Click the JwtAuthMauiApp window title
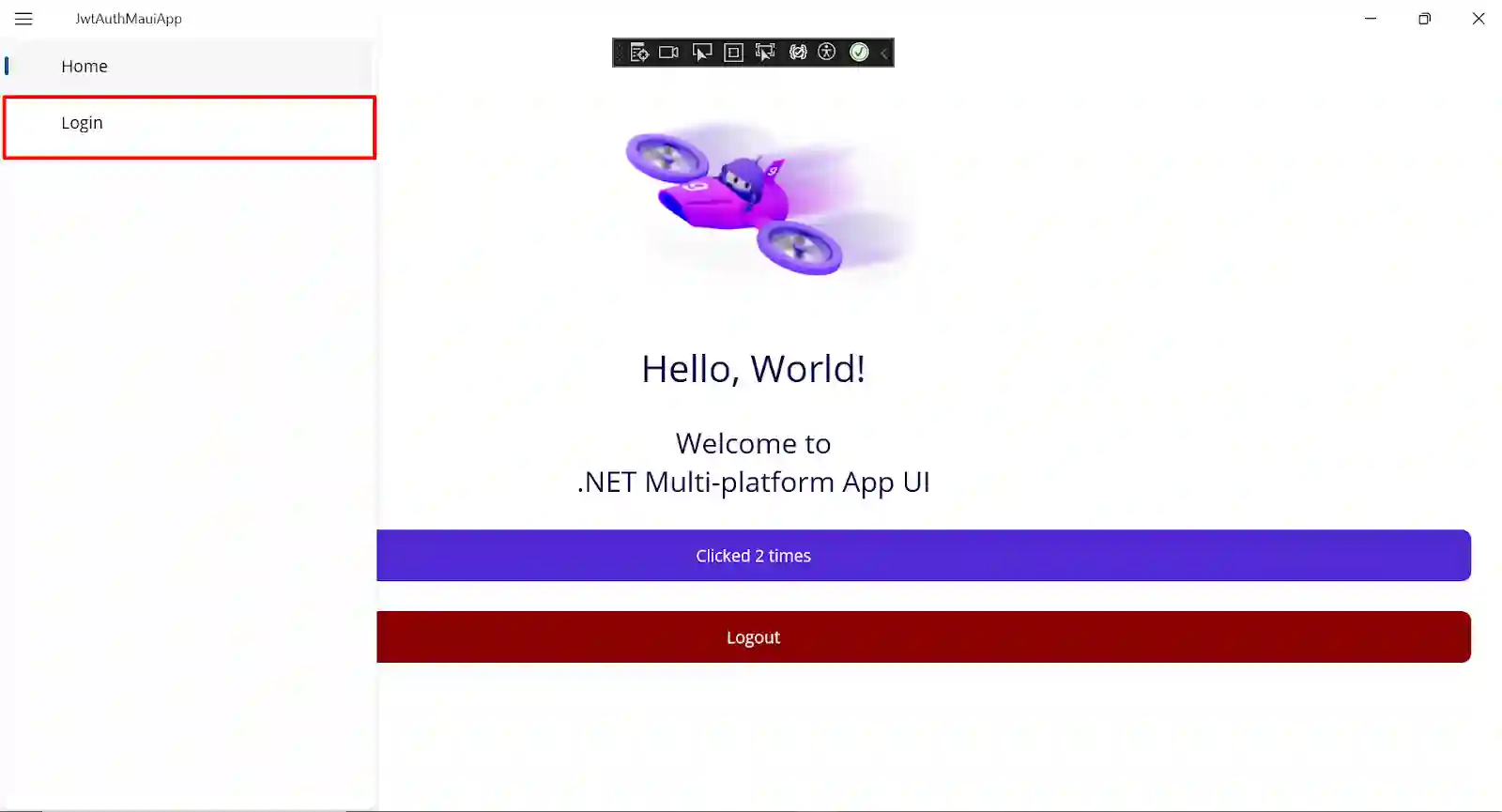1502x812 pixels. point(129,19)
